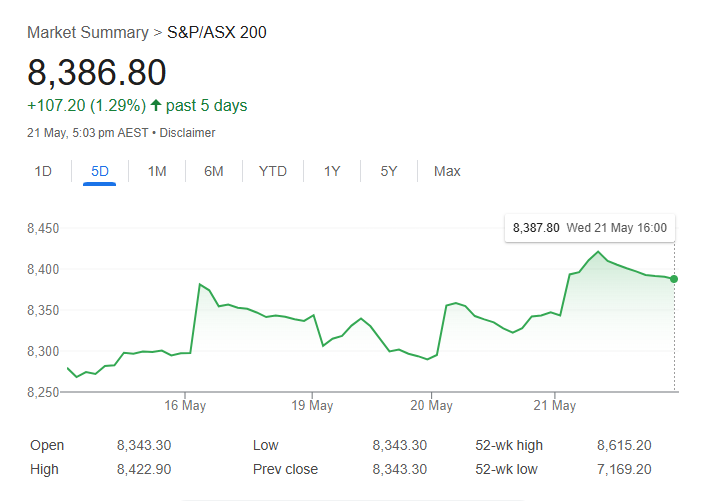
Task: Click the Wed 21 May 16:00 tooltip label
Action: point(616,227)
